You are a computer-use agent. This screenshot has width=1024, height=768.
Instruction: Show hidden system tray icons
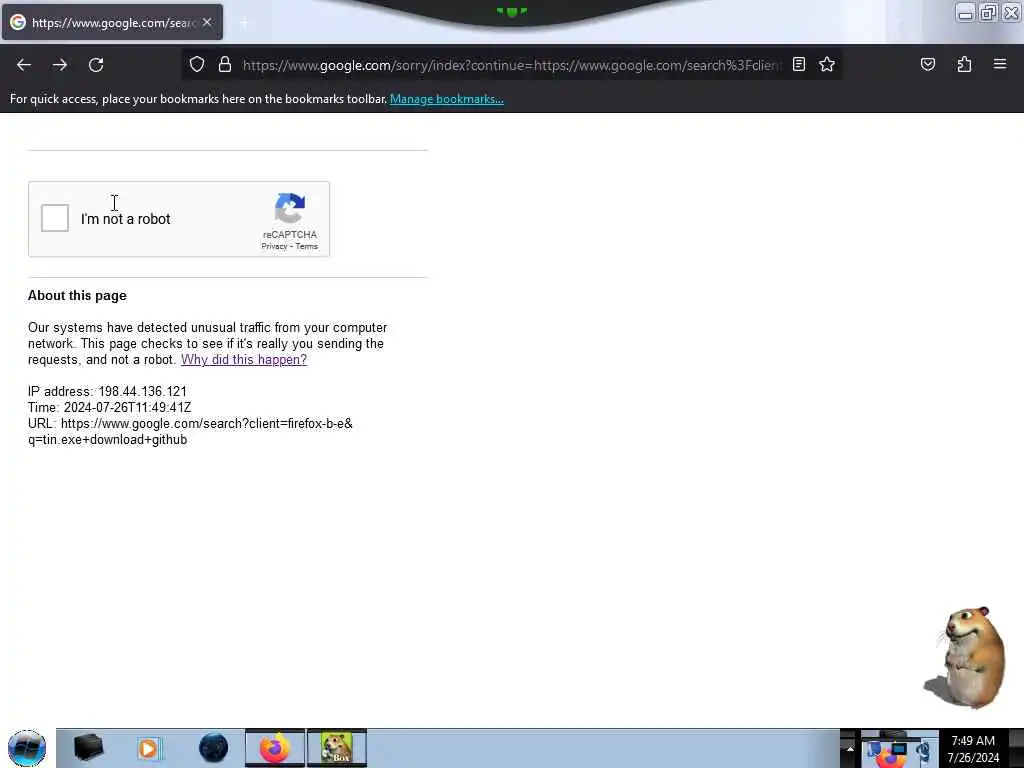(850, 748)
